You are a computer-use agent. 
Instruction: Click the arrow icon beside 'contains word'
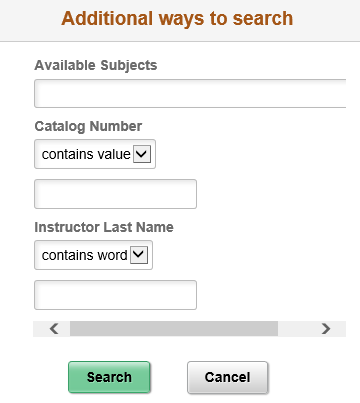[x=139, y=255]
